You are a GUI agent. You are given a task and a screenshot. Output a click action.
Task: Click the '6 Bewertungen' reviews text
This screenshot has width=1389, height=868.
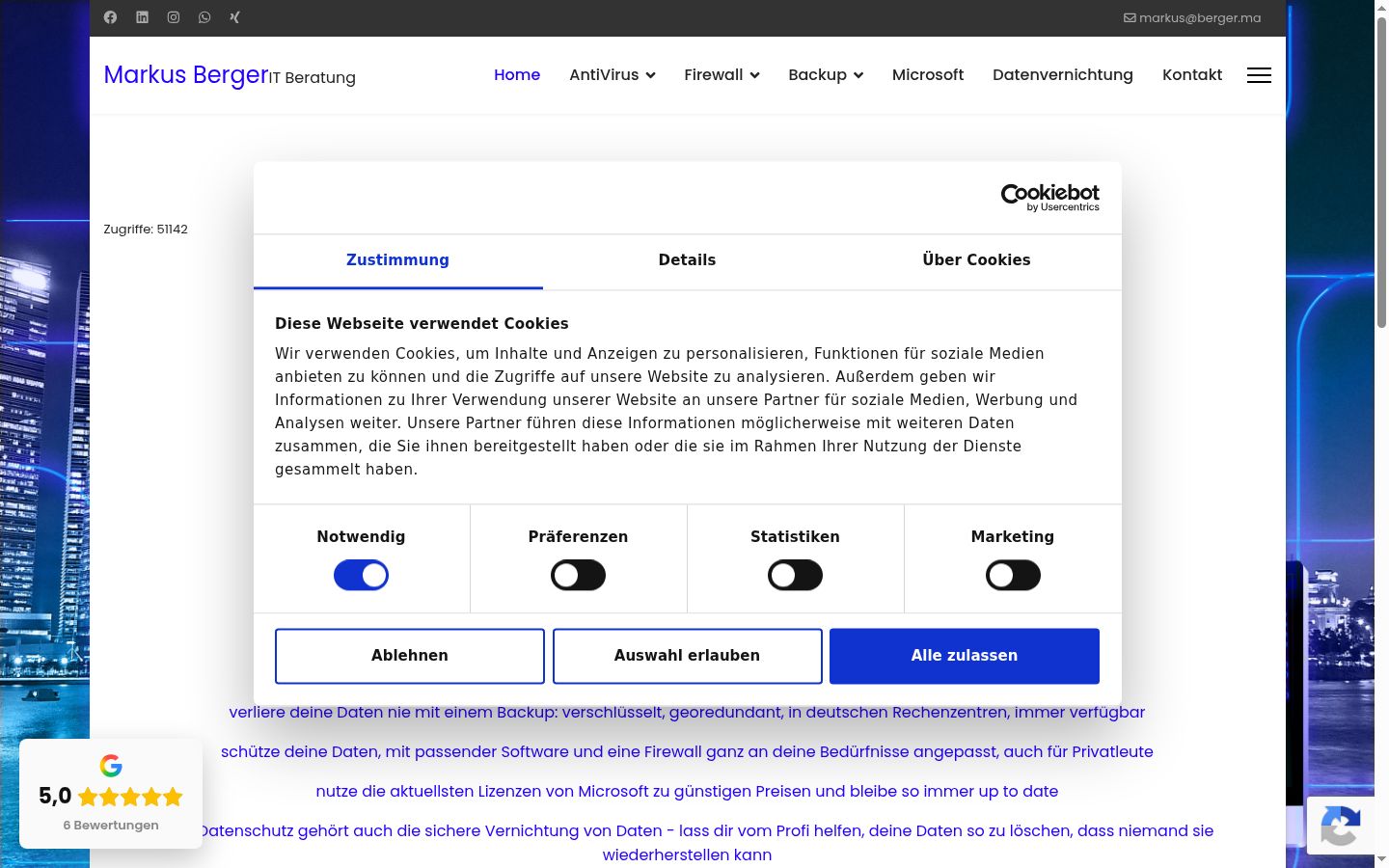pos(111,826)
